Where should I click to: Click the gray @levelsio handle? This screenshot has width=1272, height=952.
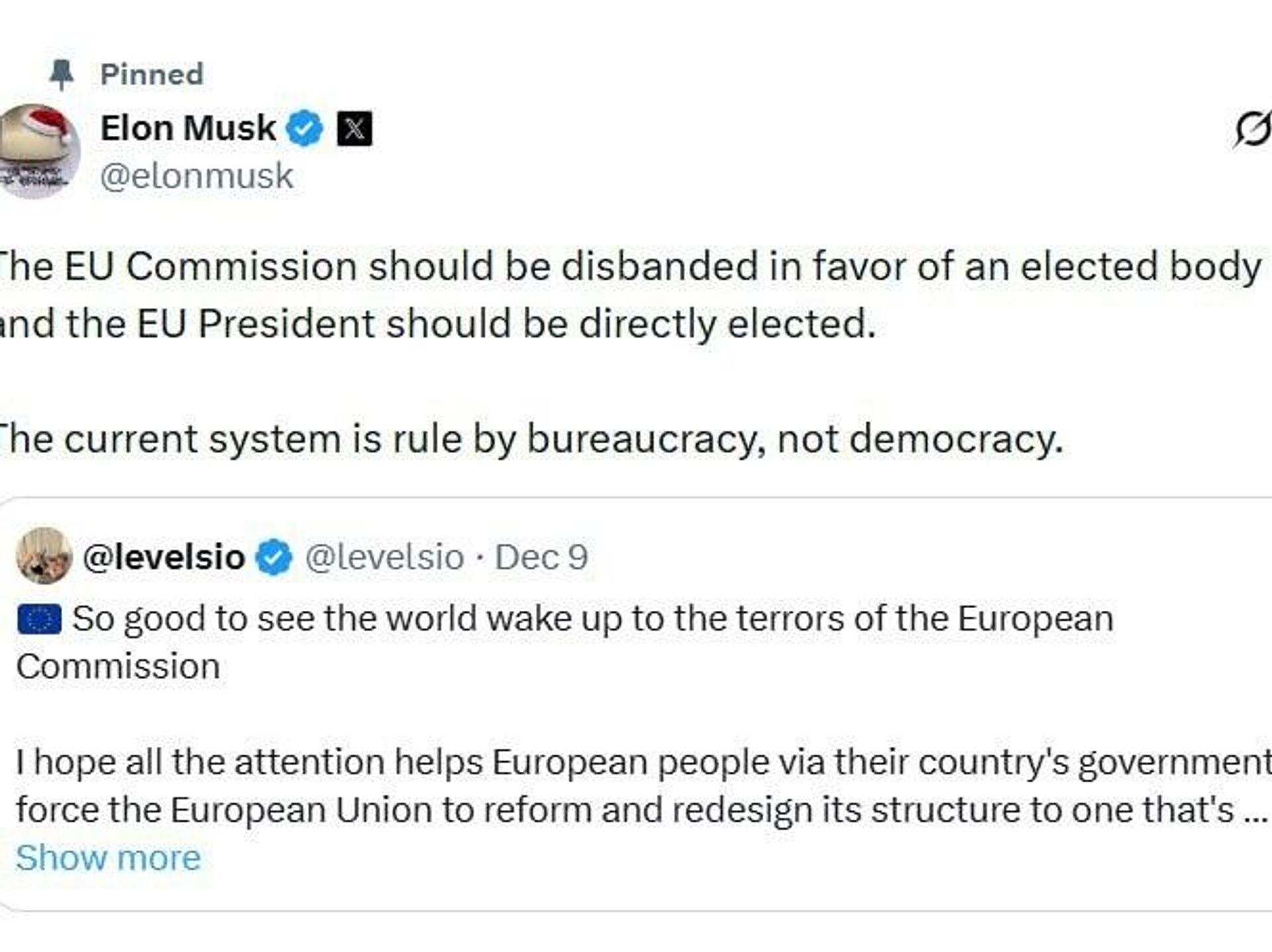(384, 557)
